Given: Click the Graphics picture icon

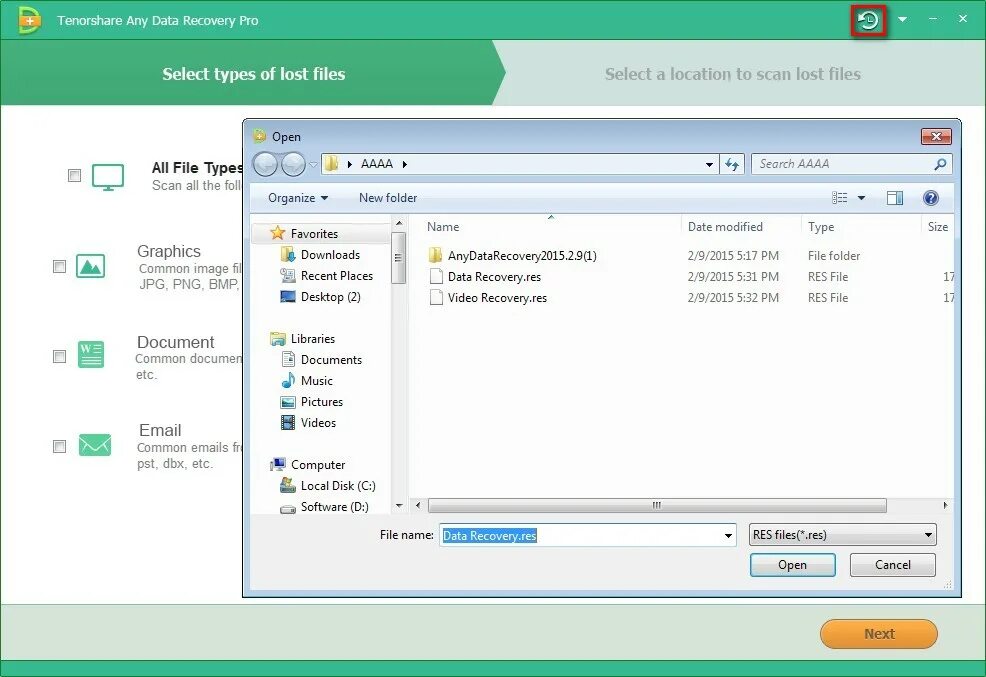Looking at the screenshot, I should [x=91, y=266].
